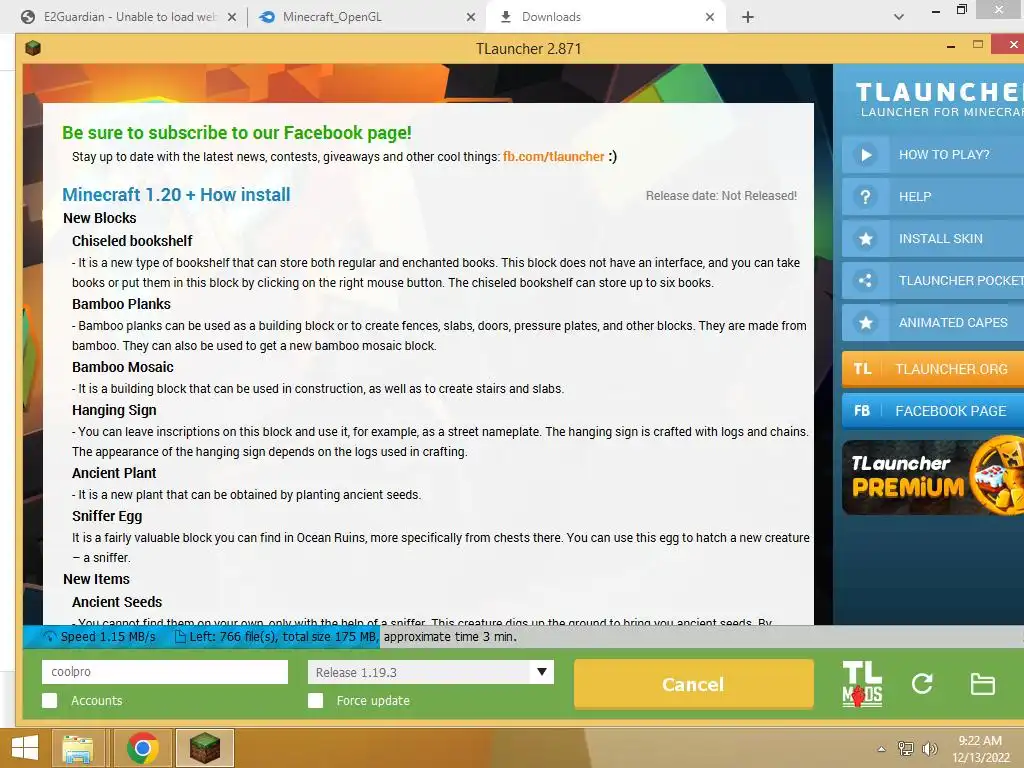
Task: Click the Facebook subscribe heading
Action: [237, 133]
